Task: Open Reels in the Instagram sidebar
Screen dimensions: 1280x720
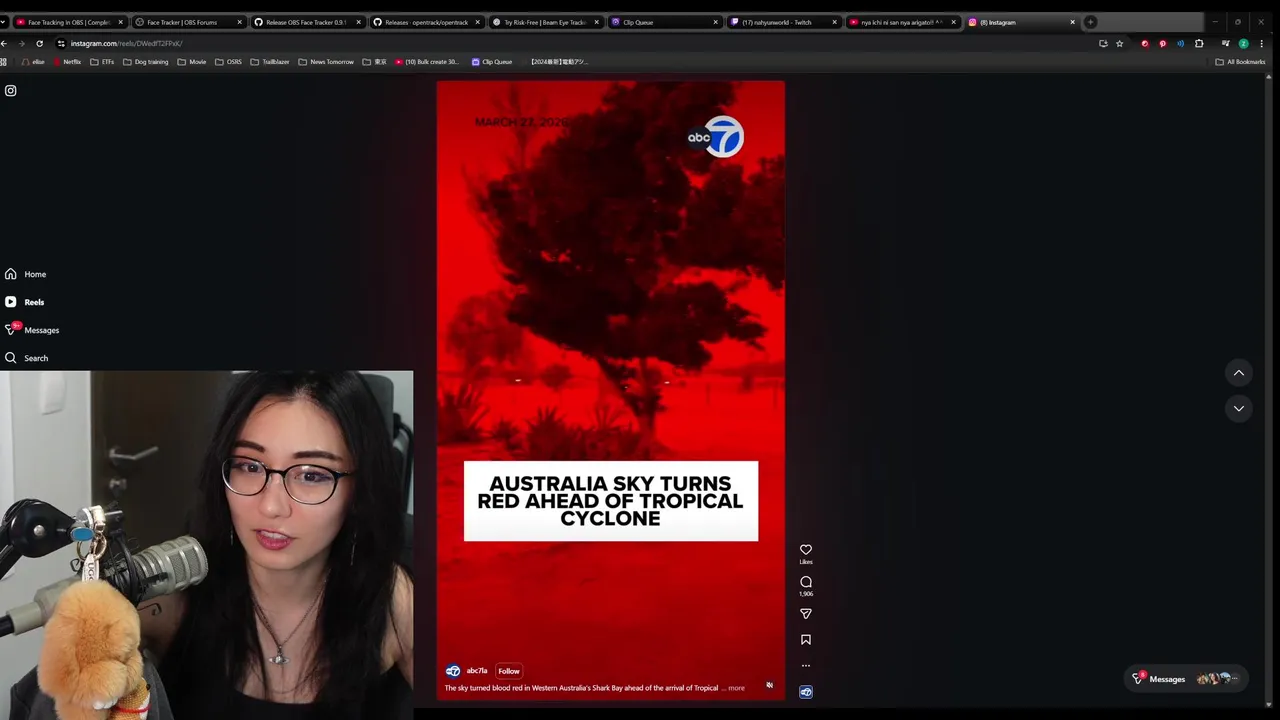Action: click(25, 302)
